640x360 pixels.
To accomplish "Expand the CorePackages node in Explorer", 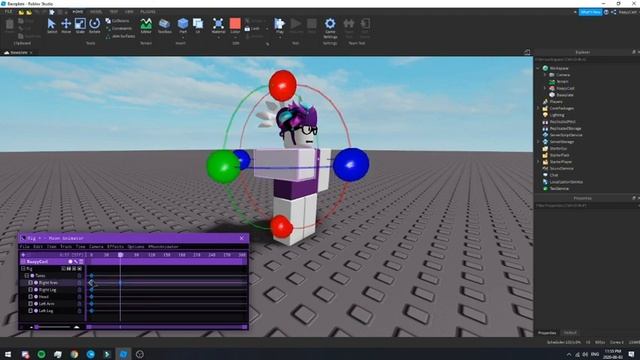I will tap(538, 109).
